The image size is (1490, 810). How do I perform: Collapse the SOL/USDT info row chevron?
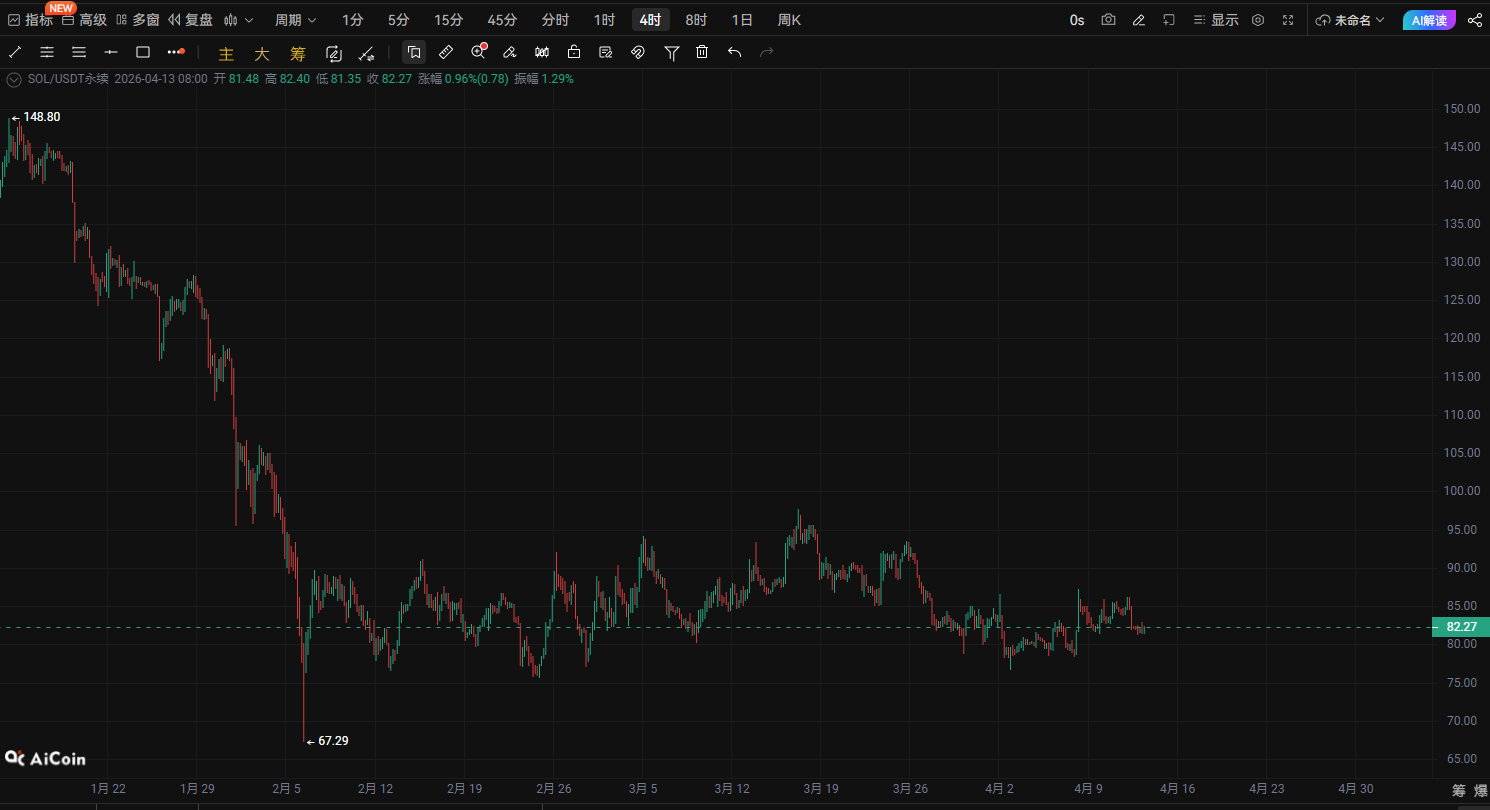14,78
